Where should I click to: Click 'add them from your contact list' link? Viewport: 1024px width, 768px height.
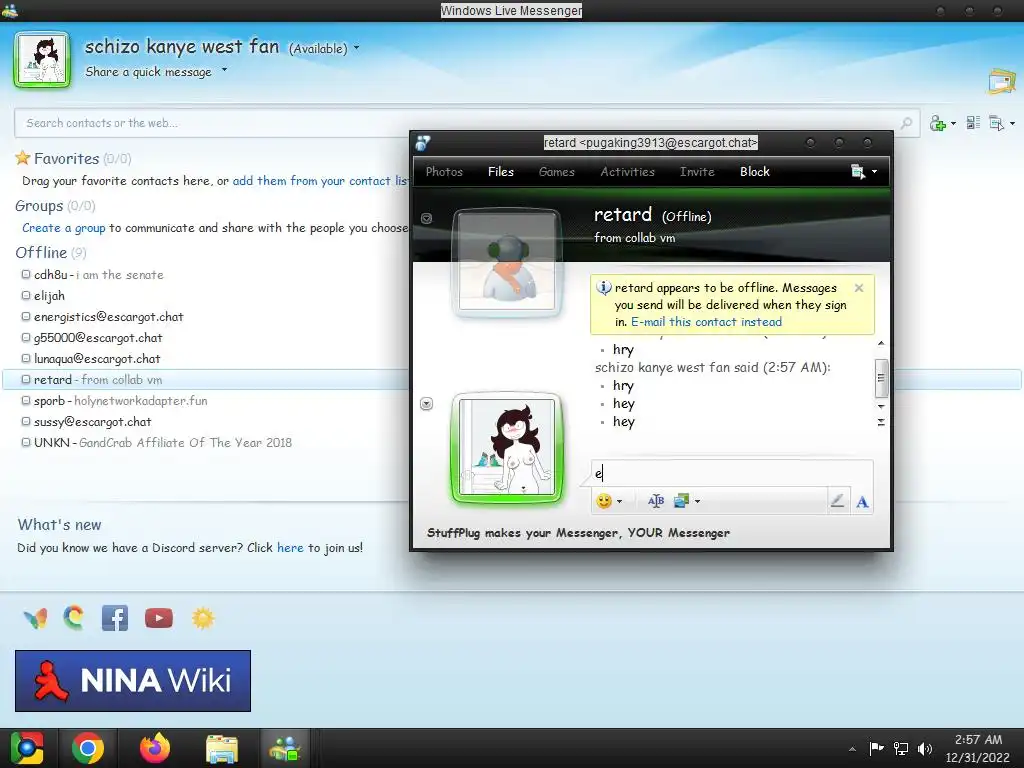coord(321,181)
